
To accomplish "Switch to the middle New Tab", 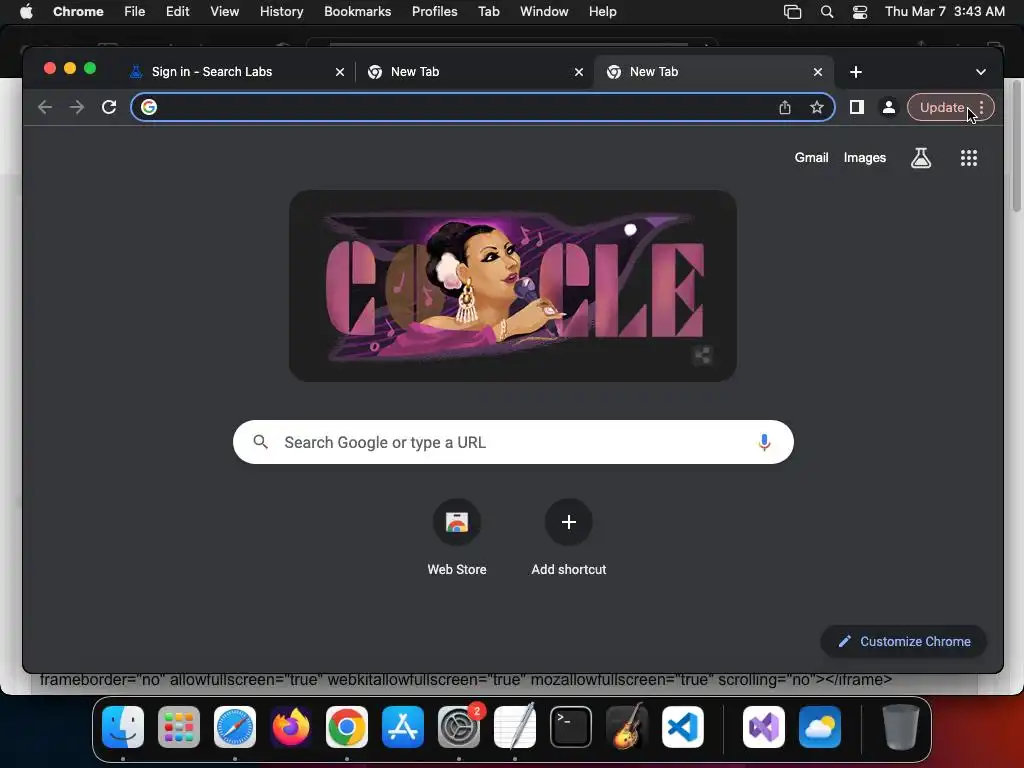I will 415,72.
